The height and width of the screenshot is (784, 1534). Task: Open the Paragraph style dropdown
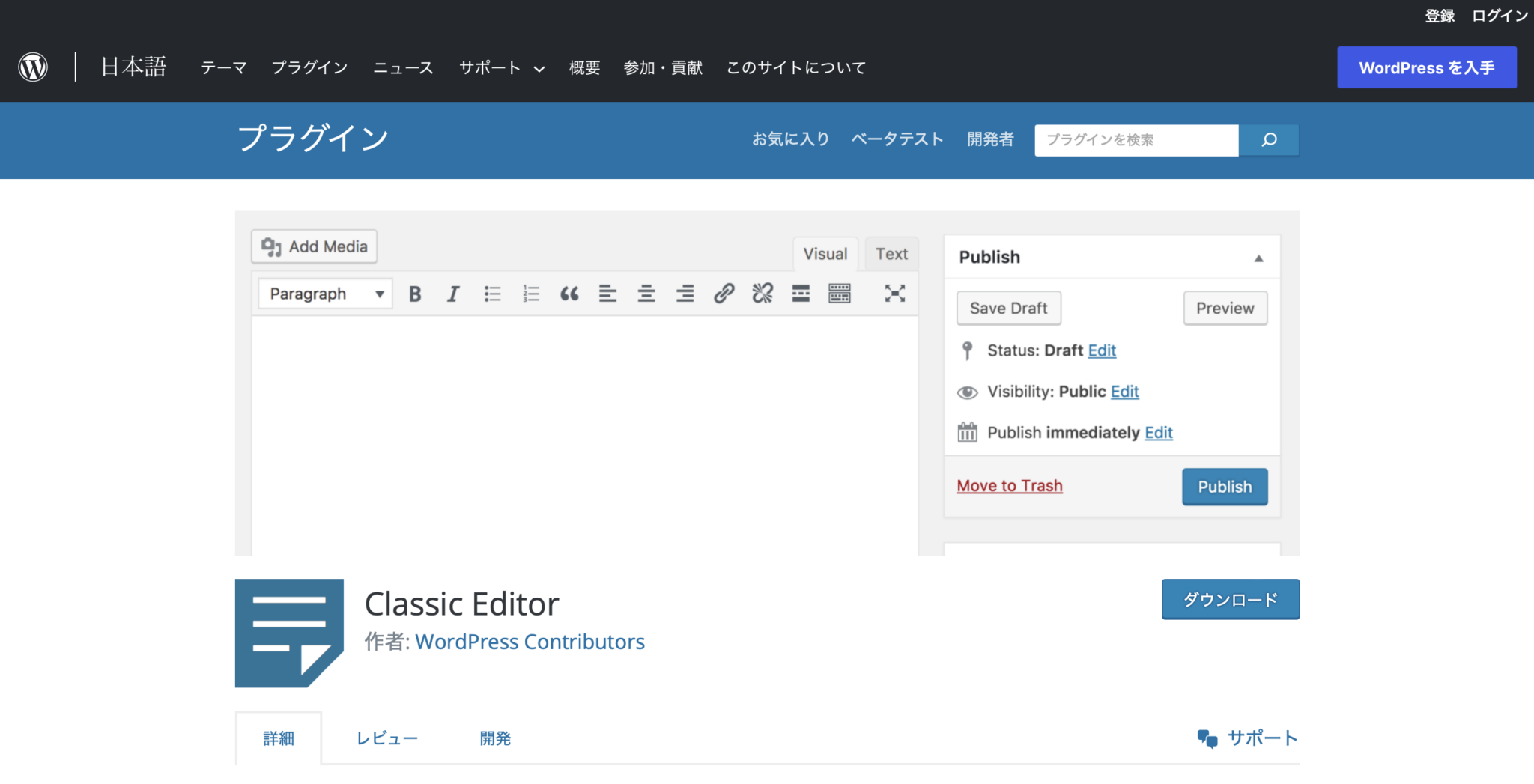click(x=324, y=293)
